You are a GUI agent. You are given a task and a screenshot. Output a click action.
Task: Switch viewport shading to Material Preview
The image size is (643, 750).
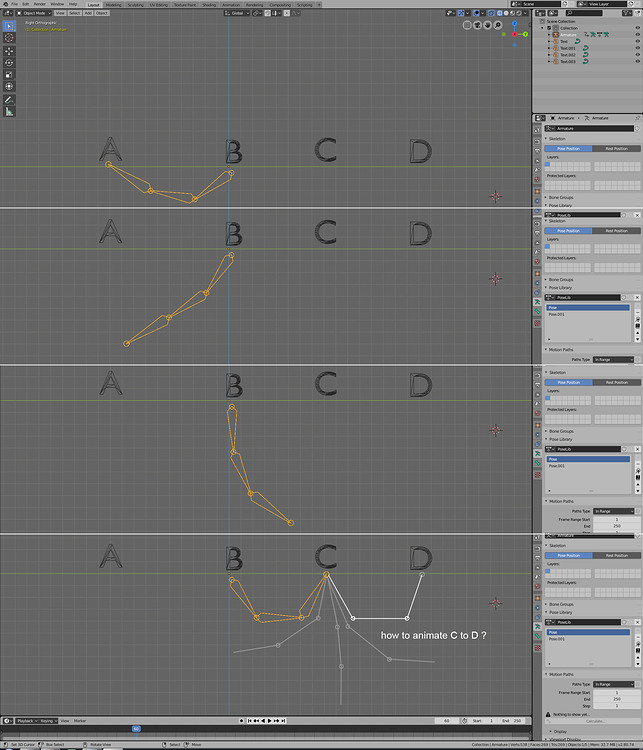pyautogui.click(x=512, y=13)
